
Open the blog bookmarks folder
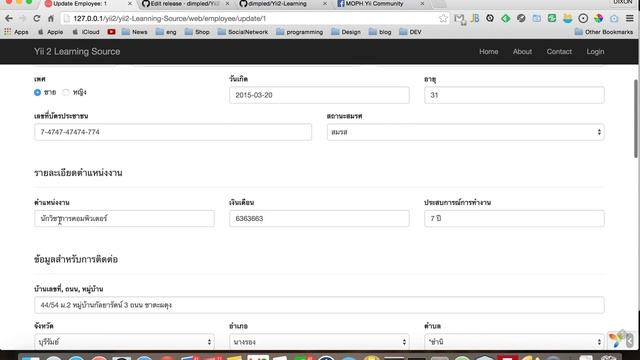pyautogui.click(x=380, y=32)
